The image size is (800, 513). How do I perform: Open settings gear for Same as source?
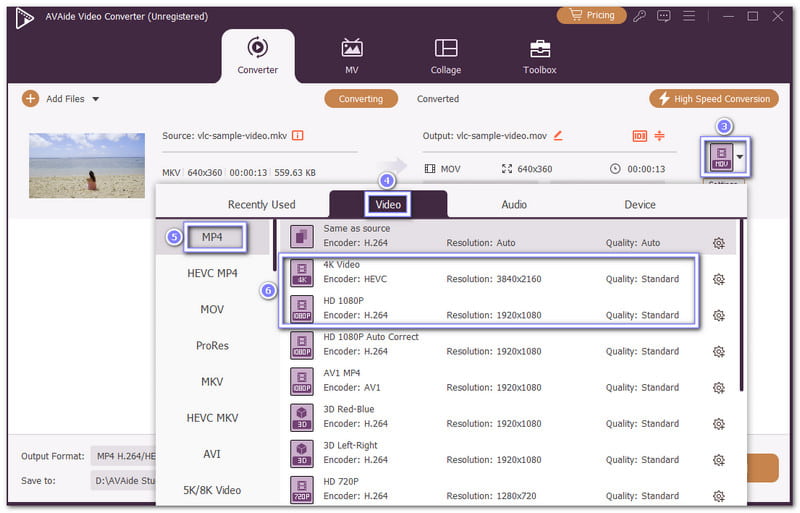(x=719, y=243)
